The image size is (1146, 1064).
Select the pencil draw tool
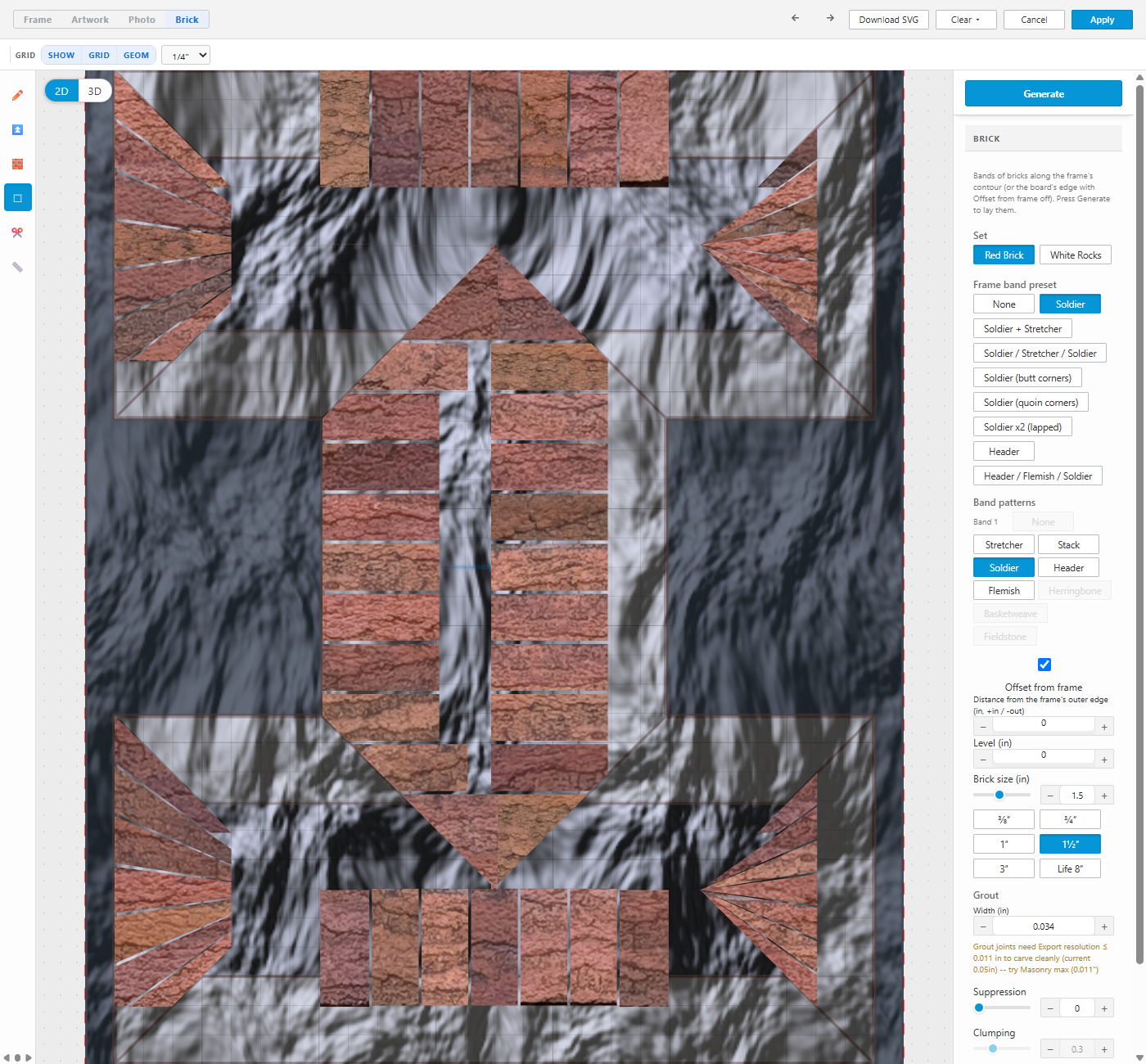point(17,96)
